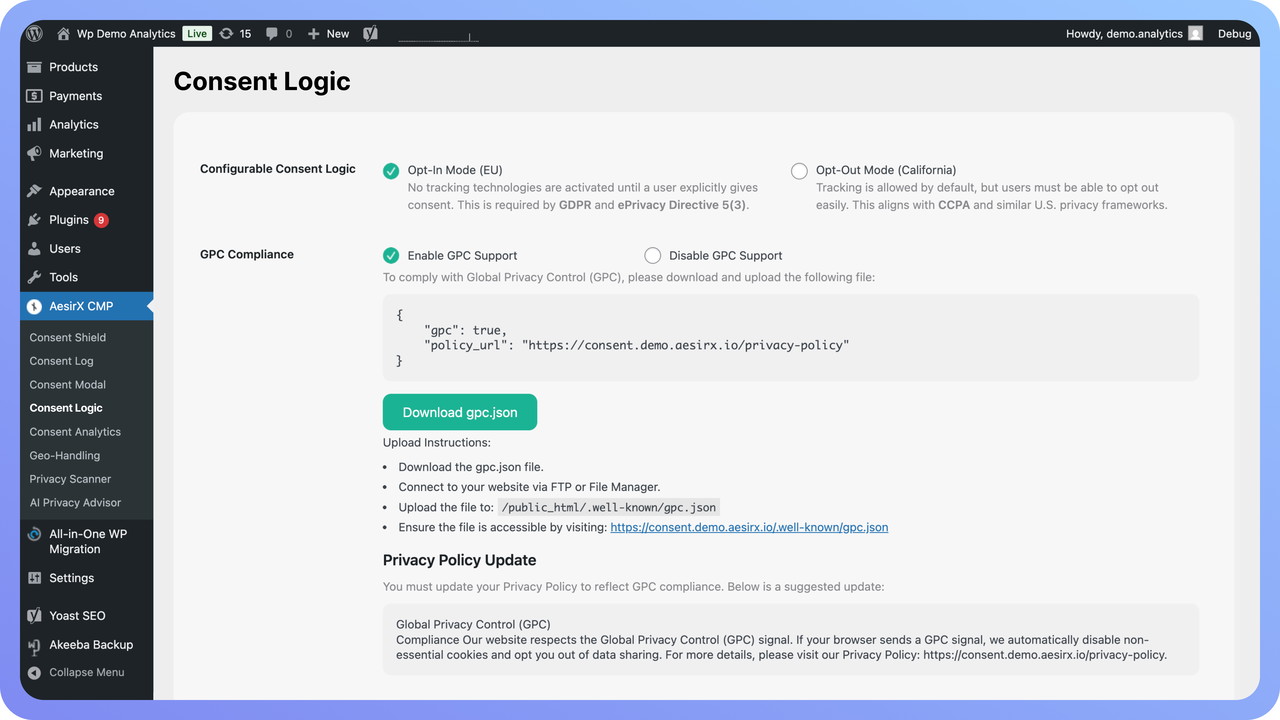Click the Products sidebar icon
The width and height of the screenshot is (1280, 720).
click(34, 67)
